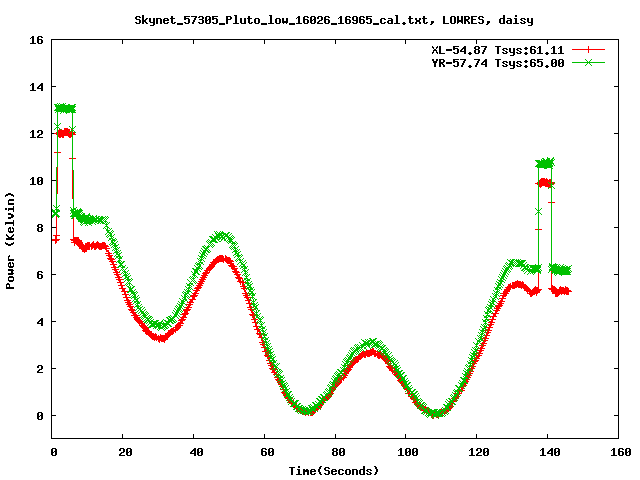Click the x-axis tick label 100
This screenshot has width=640, height=480.
(x=408, y=452)
